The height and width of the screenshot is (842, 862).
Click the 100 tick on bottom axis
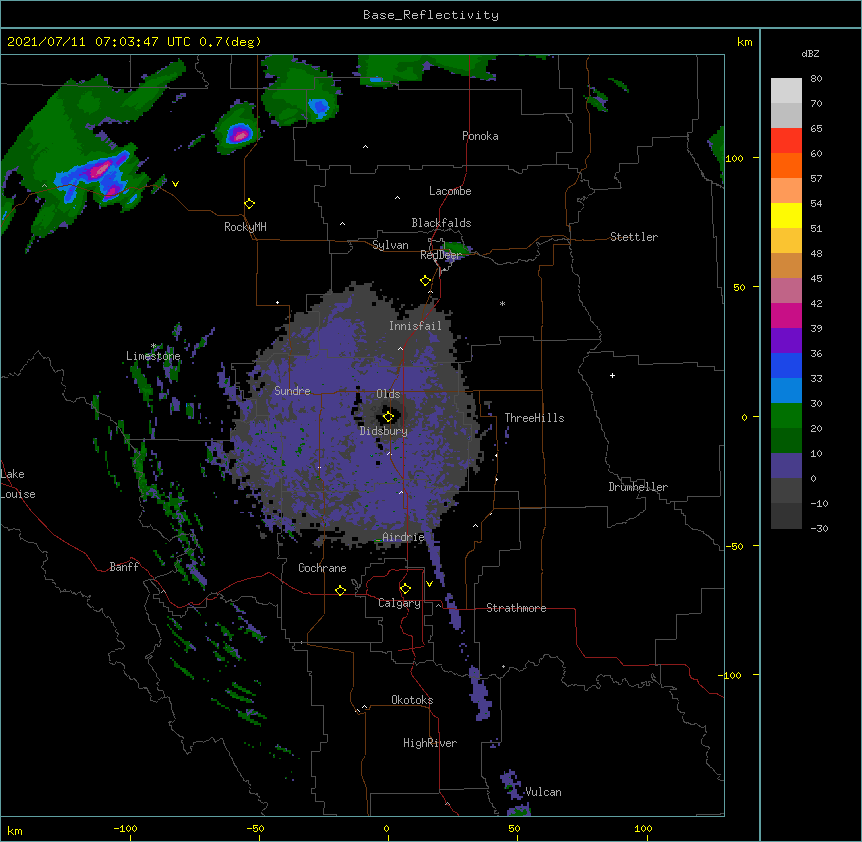point(643,828)
